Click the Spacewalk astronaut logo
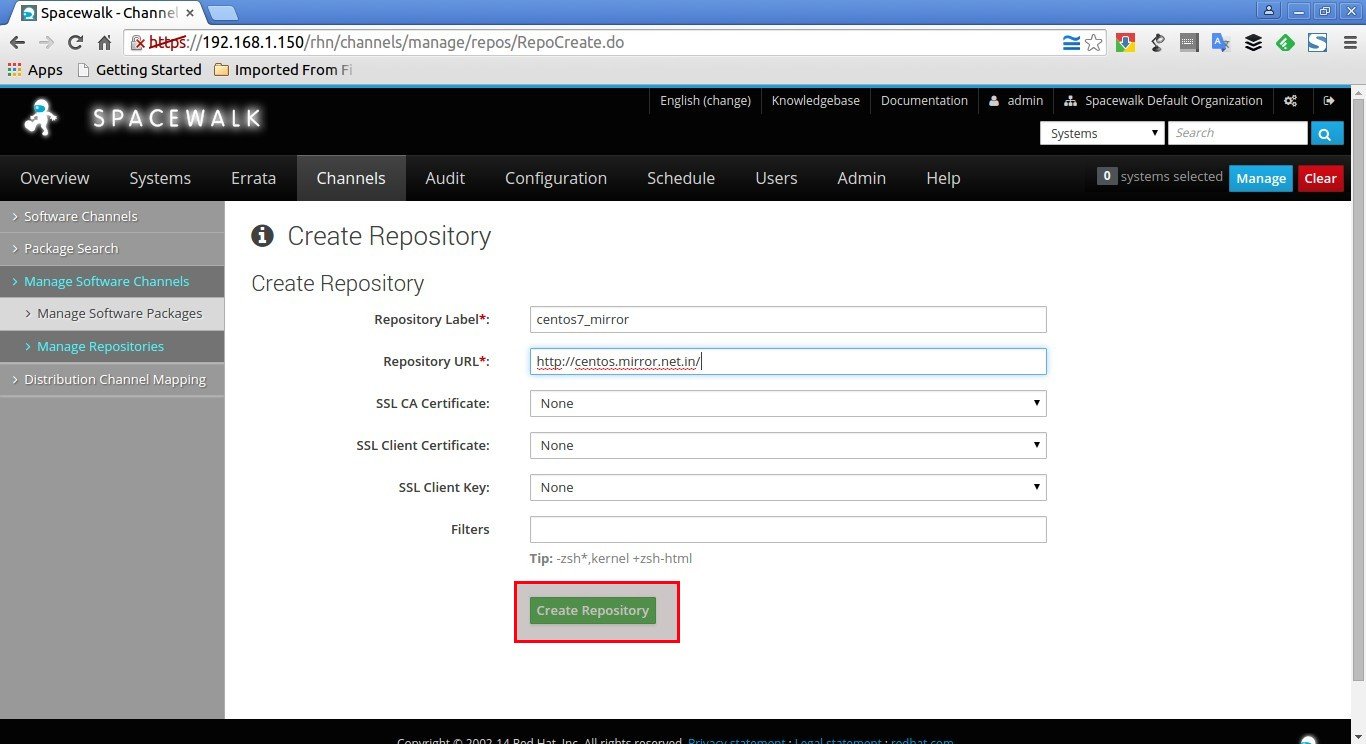This screenshot has height=744, width=1366. click(x=40, y=119)
